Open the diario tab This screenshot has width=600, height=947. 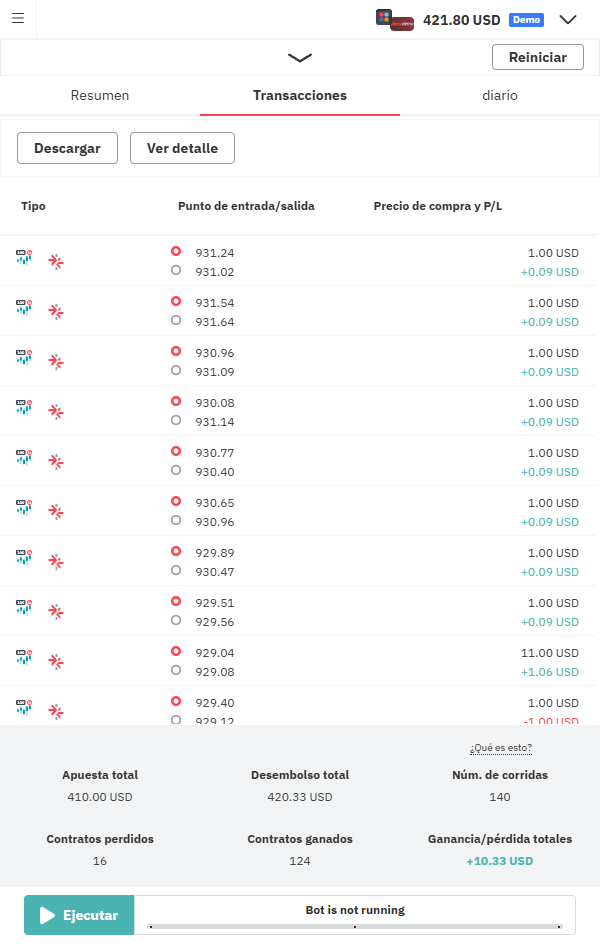[500, 95]
